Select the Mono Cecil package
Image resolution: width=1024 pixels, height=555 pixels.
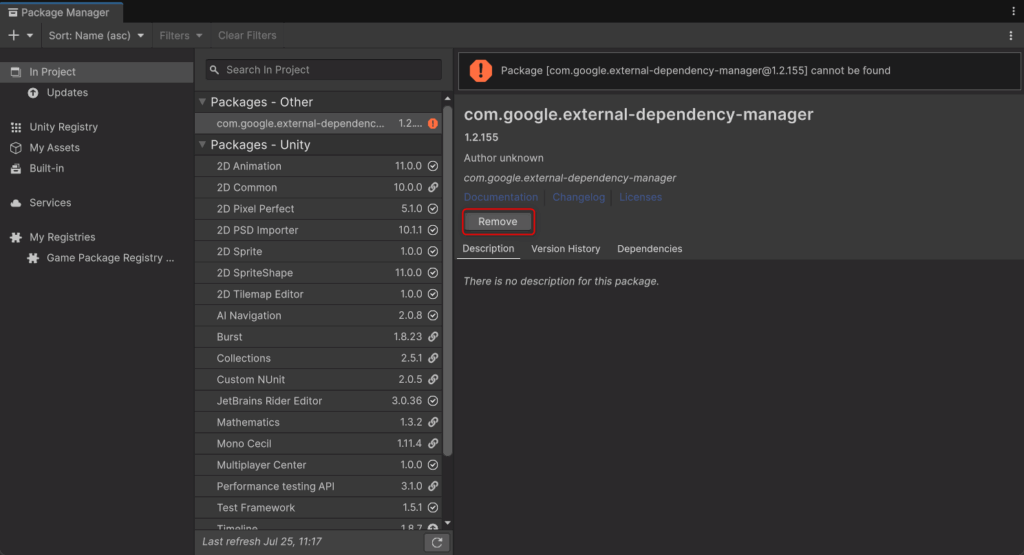tap(319, 443)
